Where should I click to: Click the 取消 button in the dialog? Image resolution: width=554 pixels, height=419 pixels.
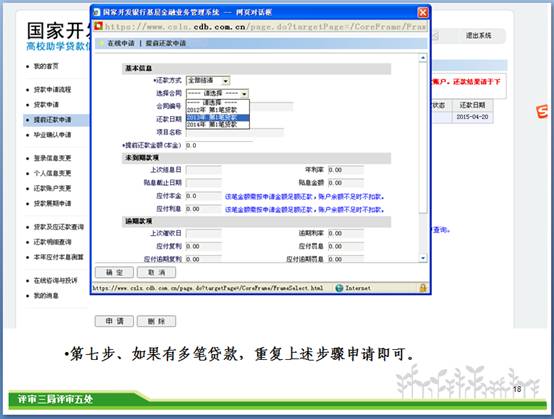click(156, 272)
